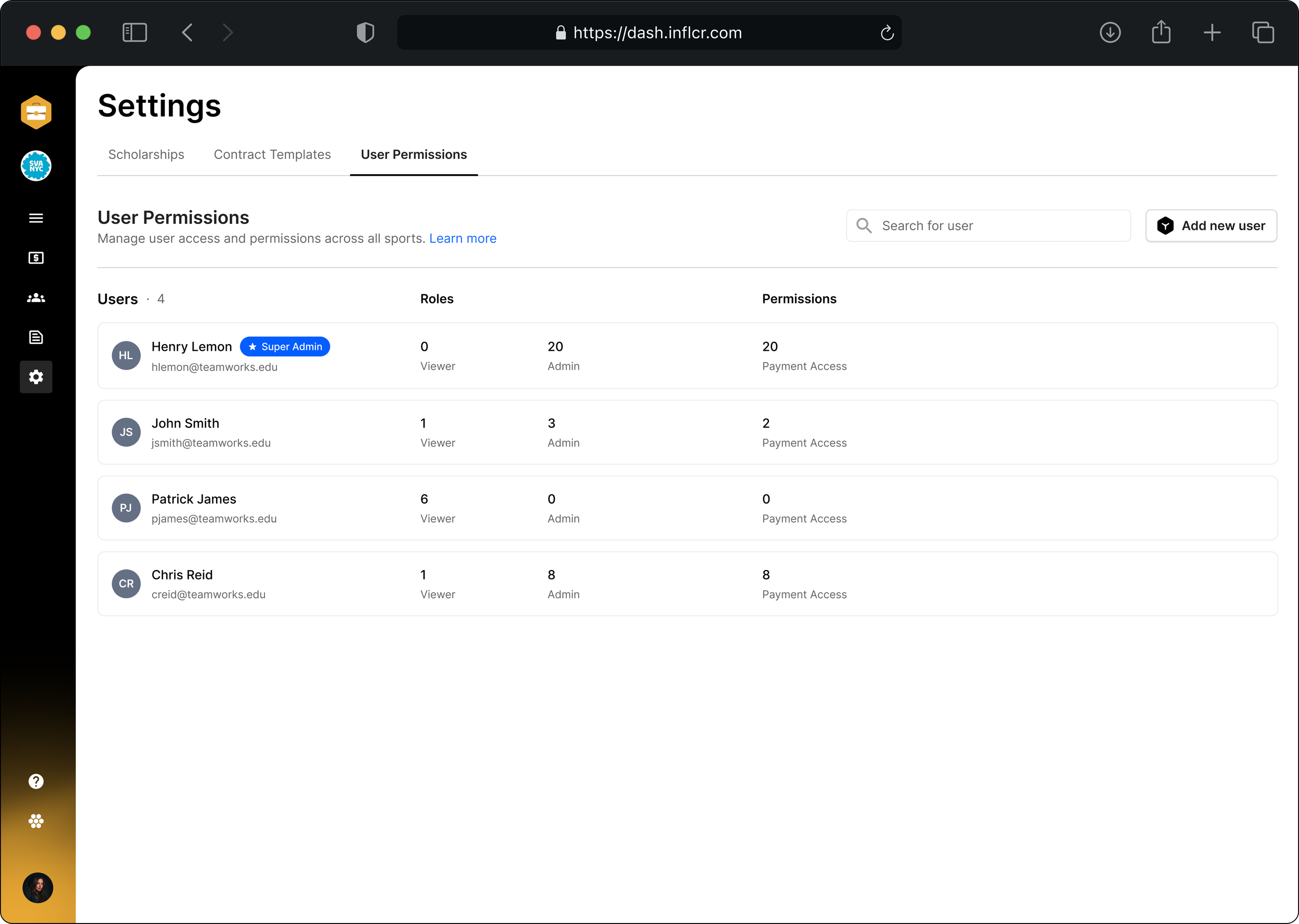Reload the page with refresh icon
The image size is (1299, 924).
pyautogui.click(x=886, y=33)
